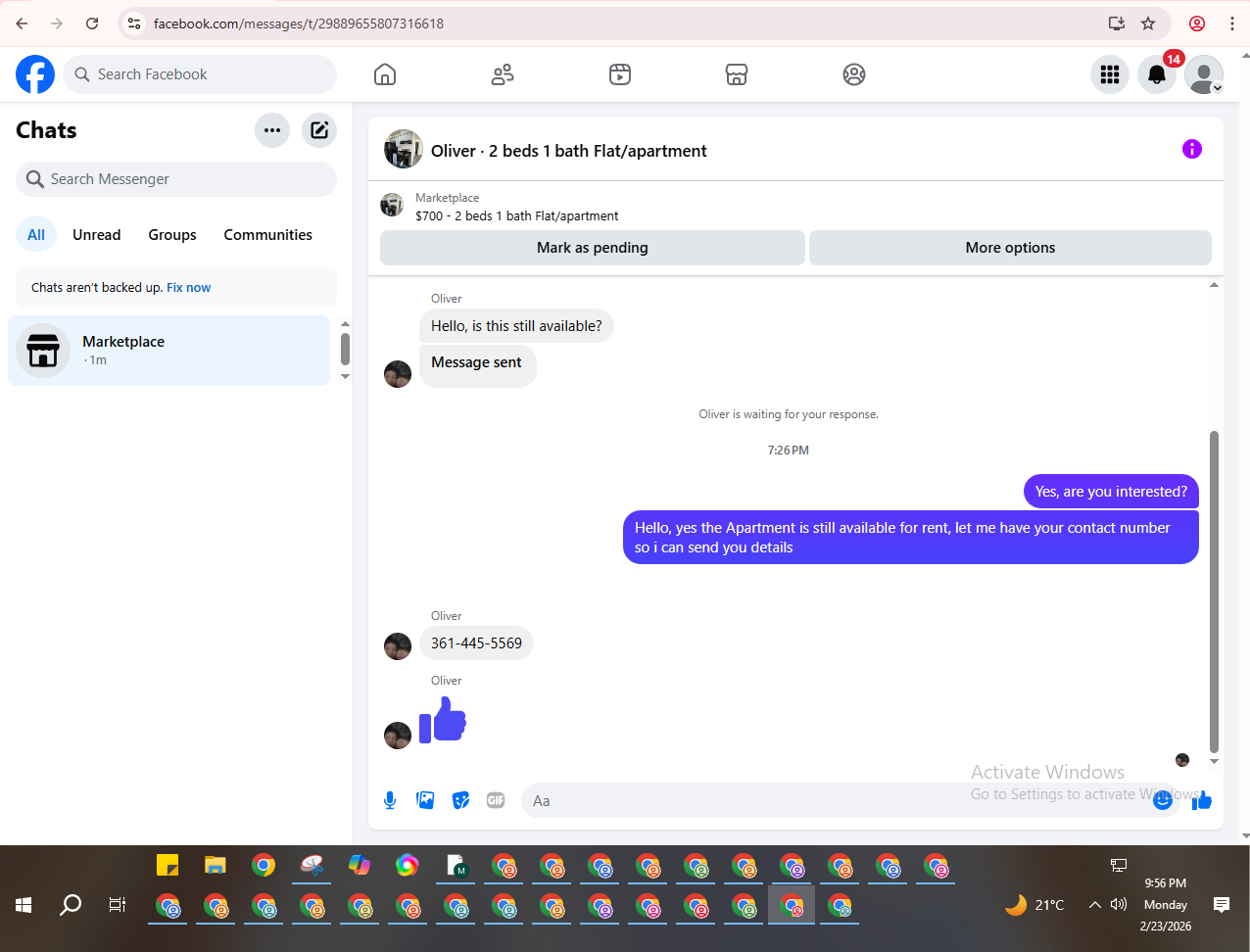Open Task View on the taskbar
1250x952 pixels.
point(118,905)
